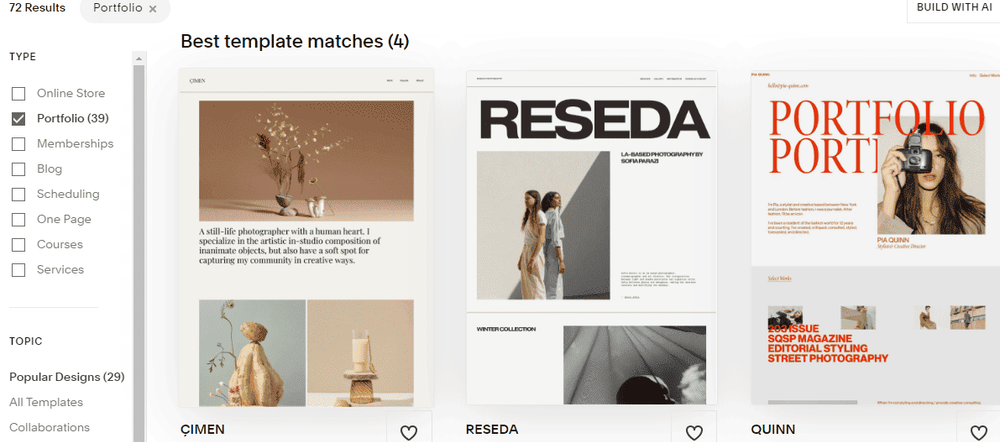The width and height of the screenshot is (1000, 442).
Task: Check the Services type filter
Action: click(18, 270)
